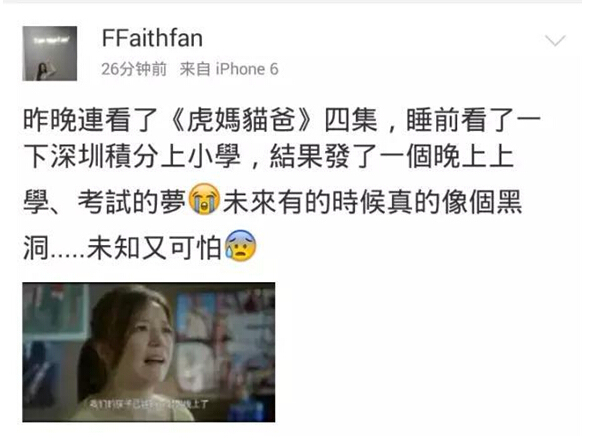Screen dimensions: 594x447
Task: Tap the 《虎媽貓爸》 show title text
Action: point(242,120)
